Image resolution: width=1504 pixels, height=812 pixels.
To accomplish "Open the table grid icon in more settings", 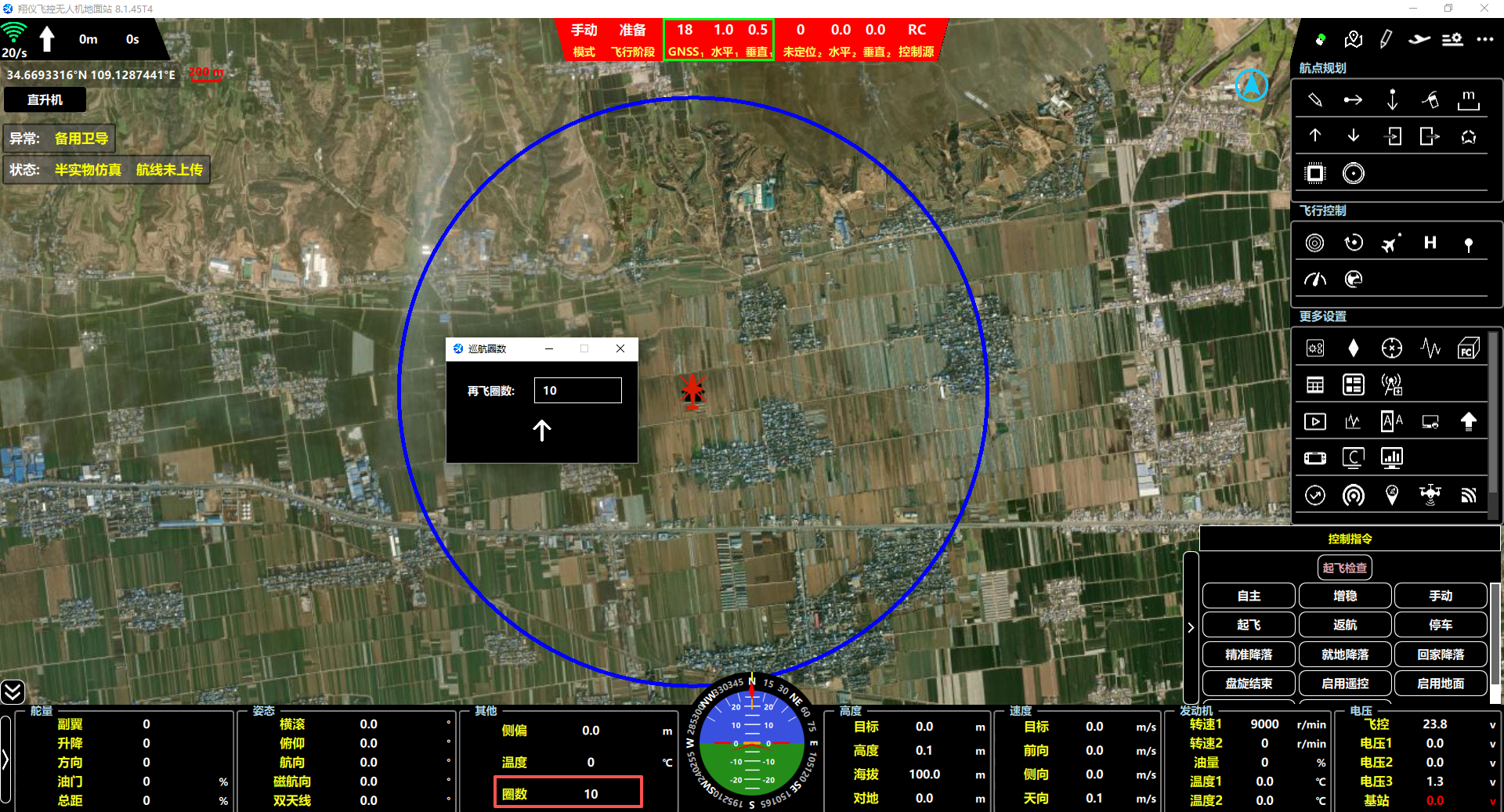I will tap(1315, 384).
